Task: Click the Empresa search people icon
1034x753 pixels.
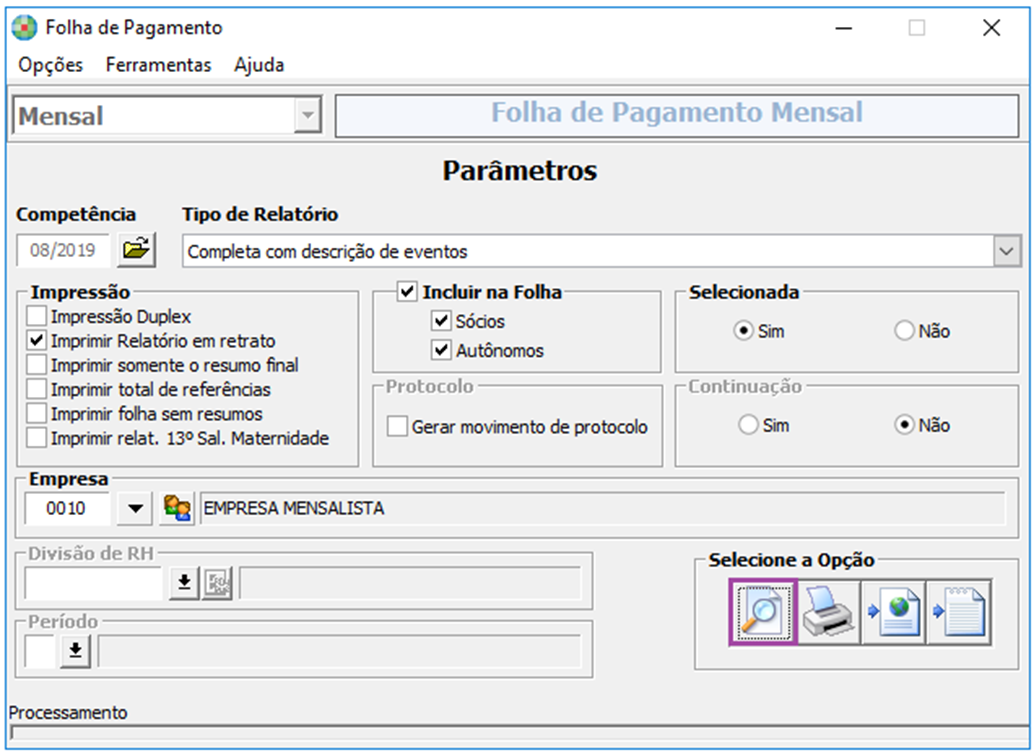Action: point(177,508)
